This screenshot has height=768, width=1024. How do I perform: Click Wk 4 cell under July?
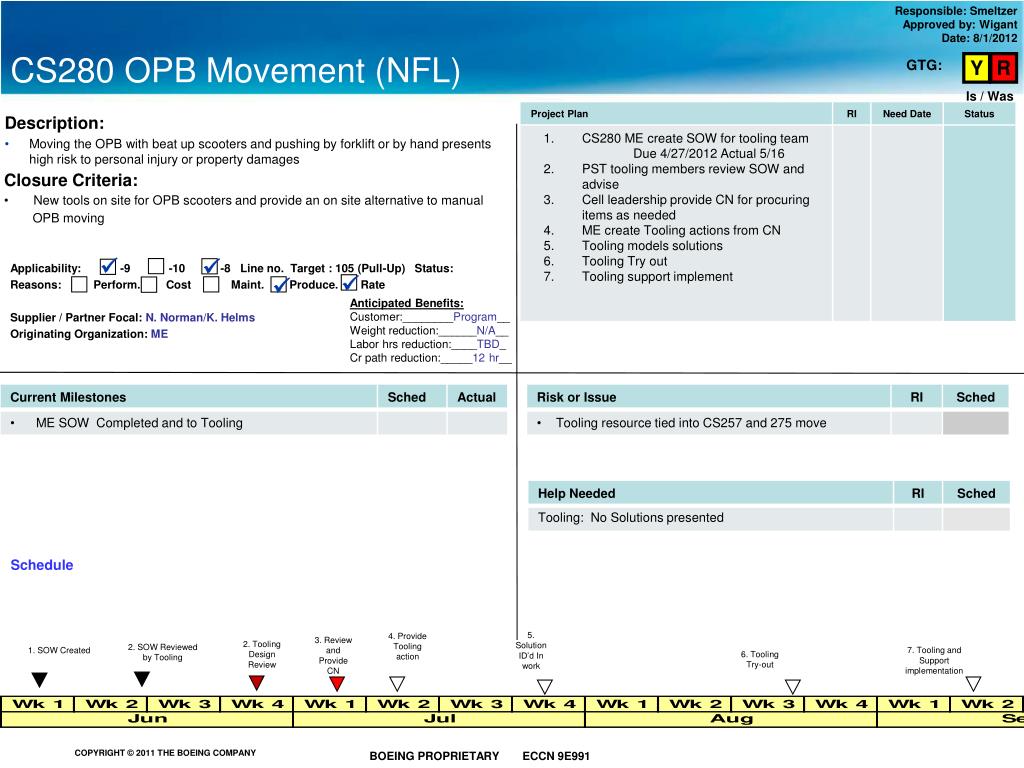pyautogui.click(x=549, y=704)
